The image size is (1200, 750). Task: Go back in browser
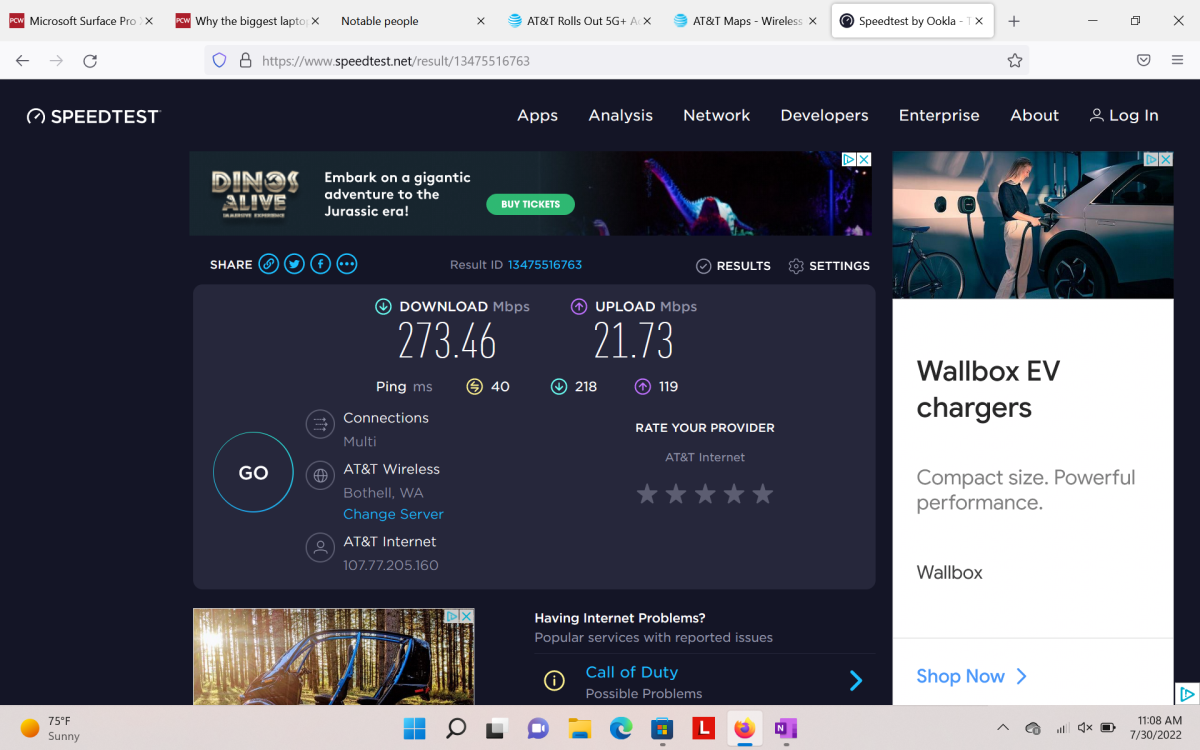point(22,61)
